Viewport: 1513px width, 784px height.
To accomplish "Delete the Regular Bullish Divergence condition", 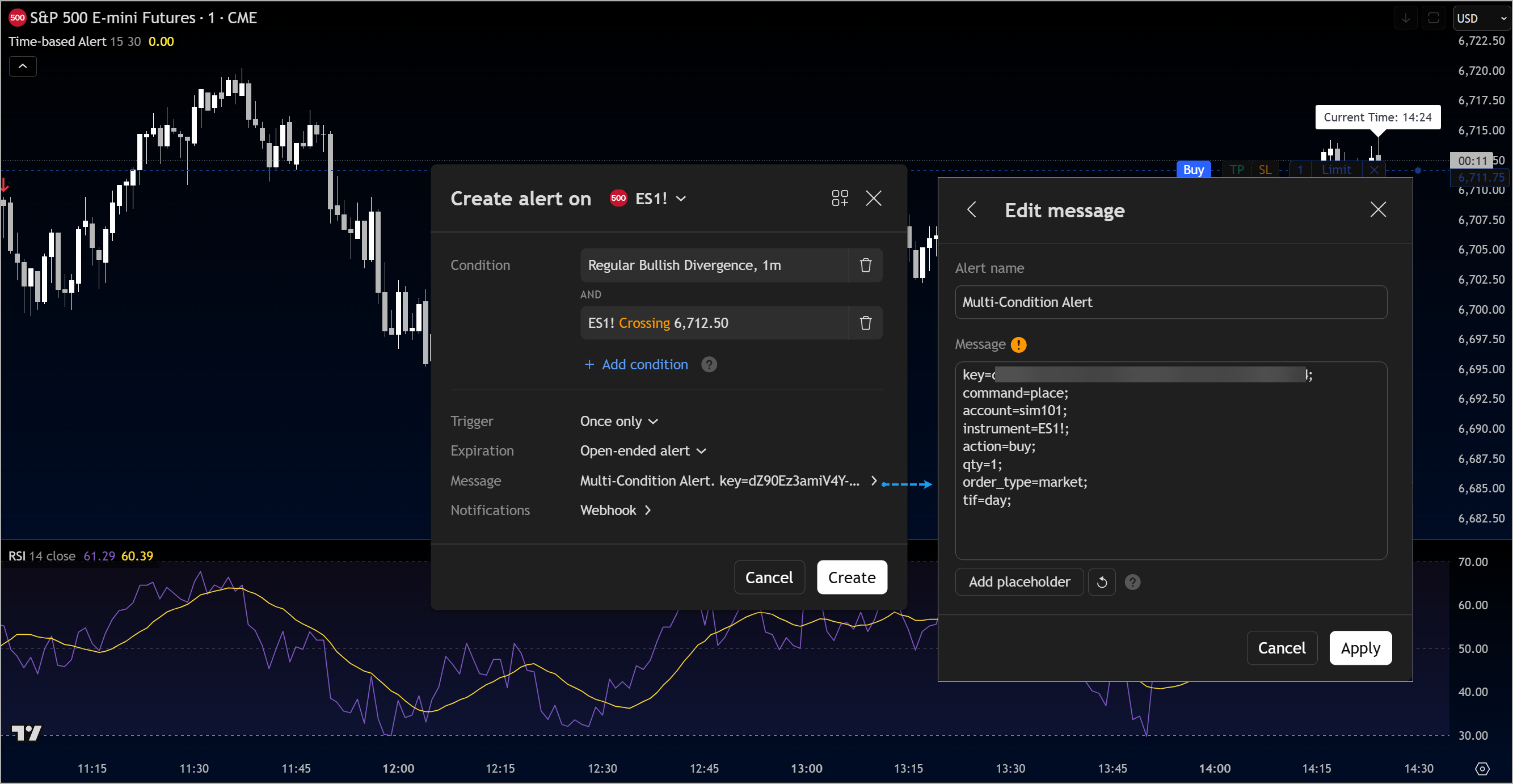I will pos(865,265).
